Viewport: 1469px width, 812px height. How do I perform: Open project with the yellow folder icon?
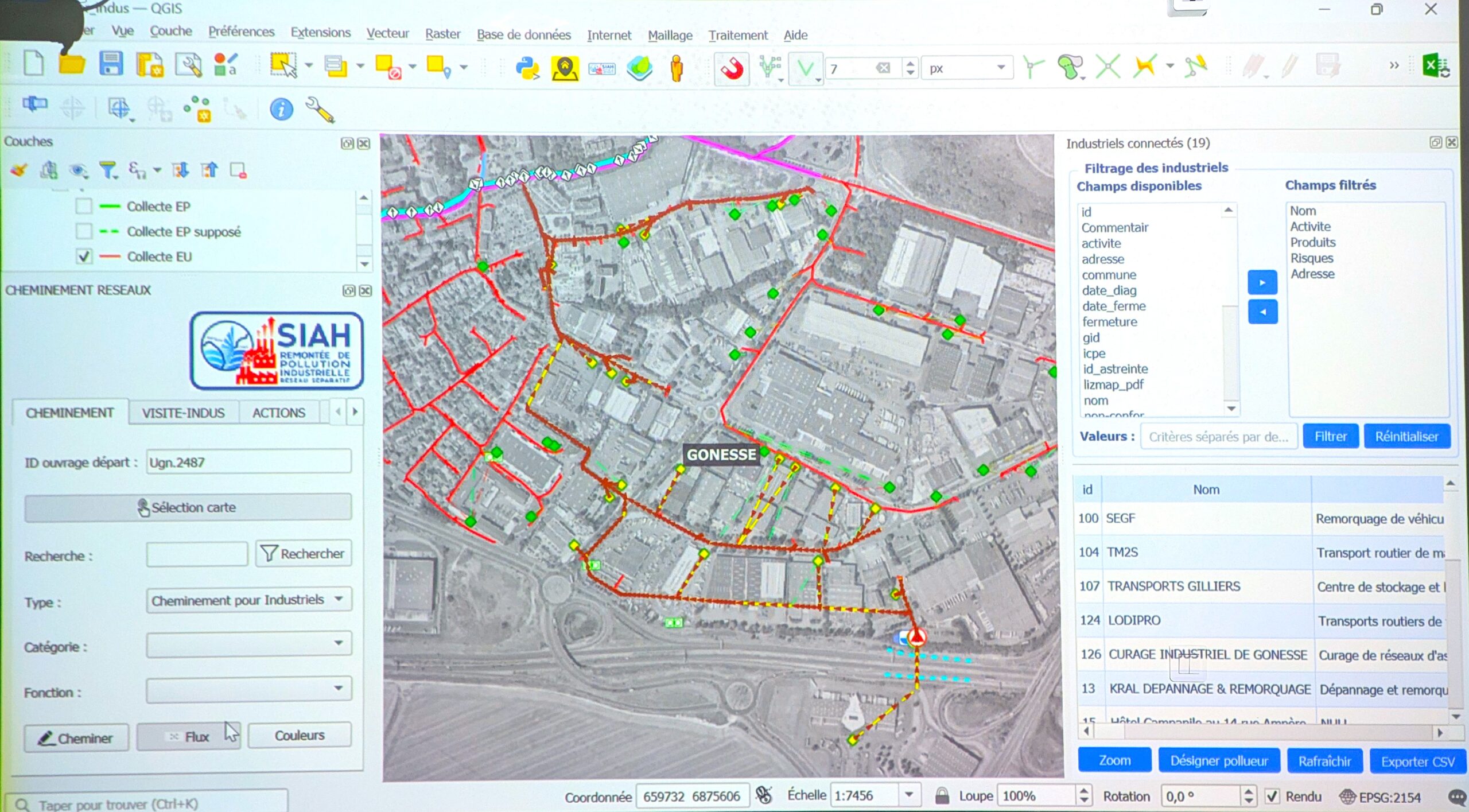(72, 64)
